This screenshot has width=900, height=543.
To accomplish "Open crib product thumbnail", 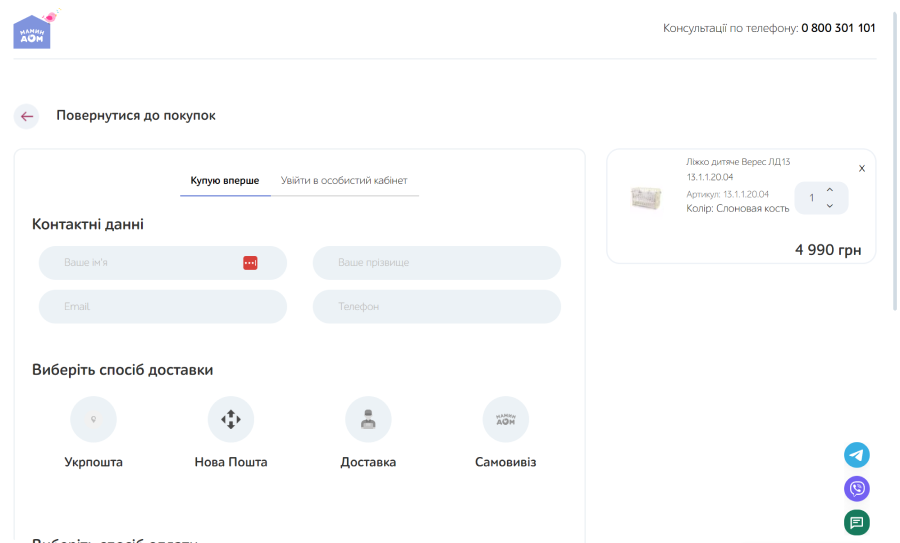I will 646,198.
